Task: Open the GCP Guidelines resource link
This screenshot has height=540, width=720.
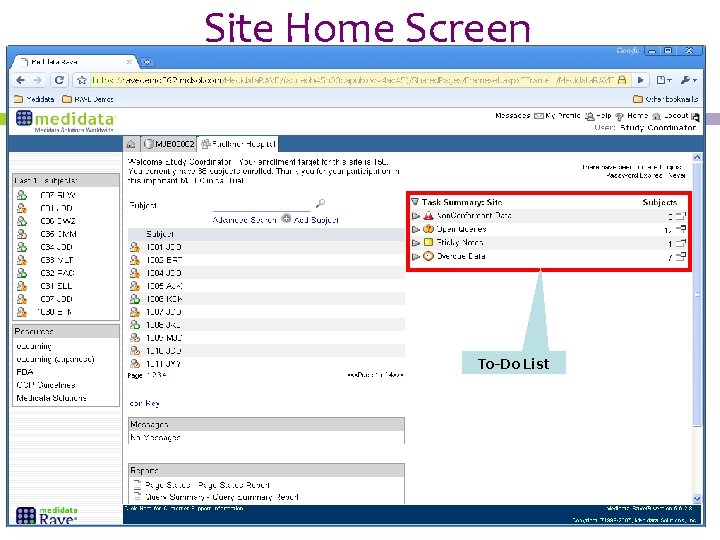Action: pos(46,385)
